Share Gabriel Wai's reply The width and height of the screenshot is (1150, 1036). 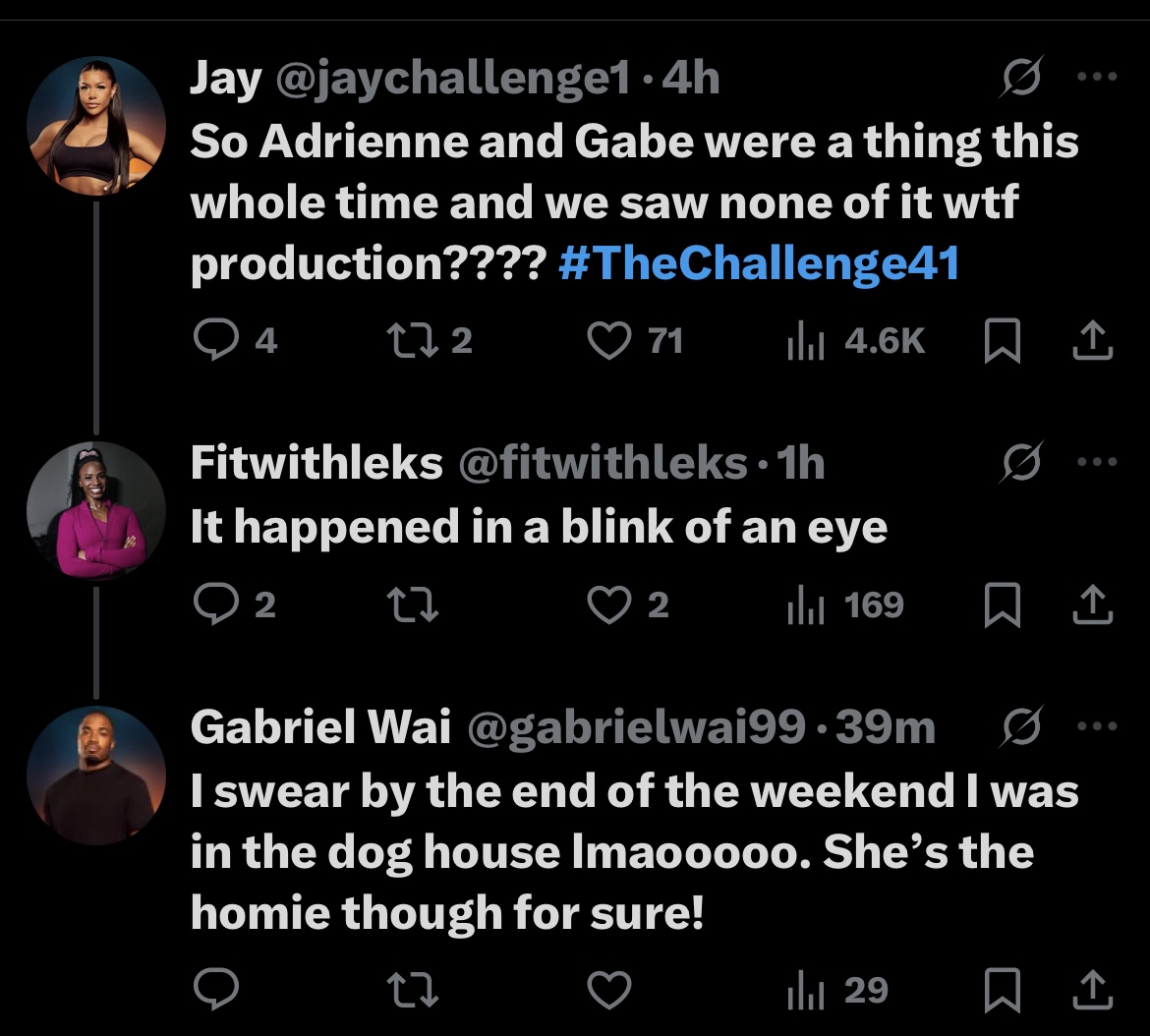pos(1093,990)
